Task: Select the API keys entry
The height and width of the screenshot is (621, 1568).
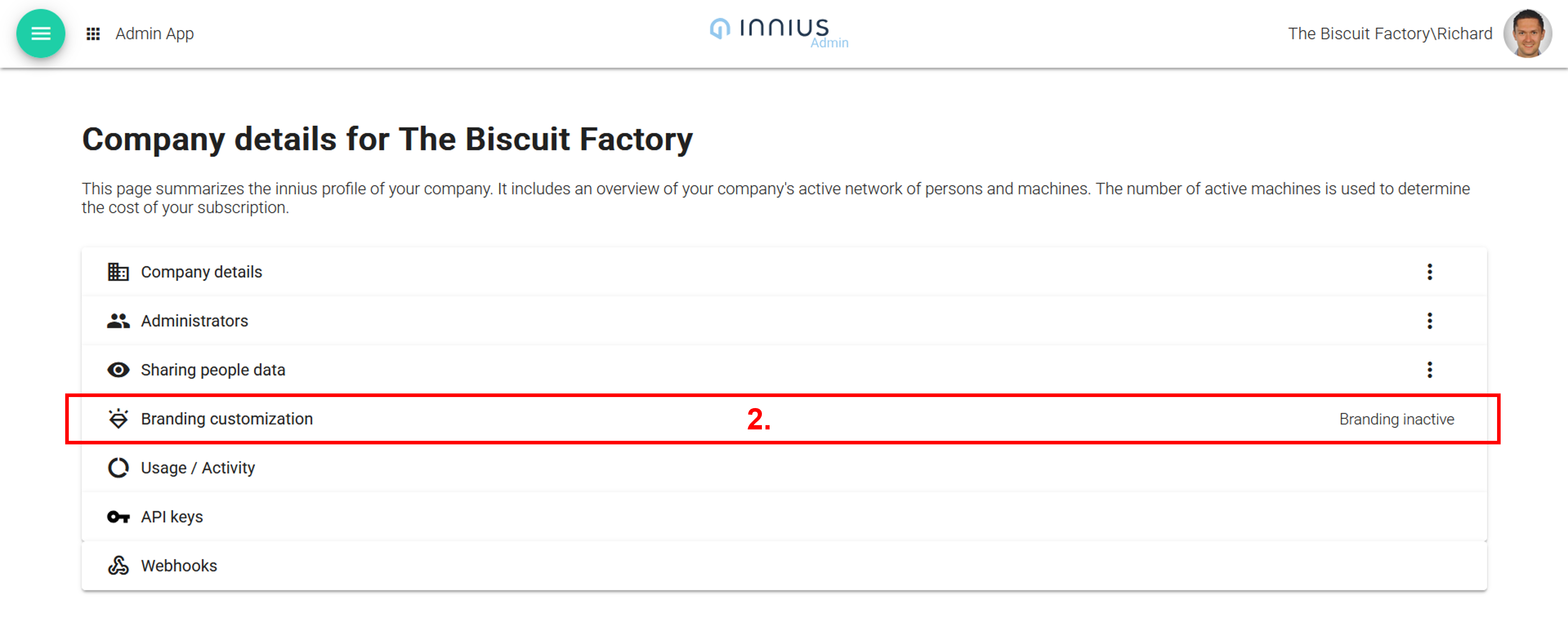Action: click(172, 517)
